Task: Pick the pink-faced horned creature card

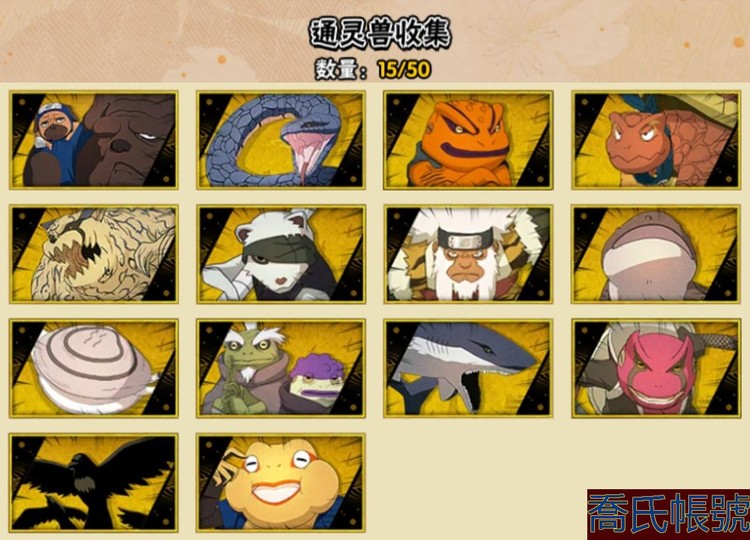Action: pos(656,368)
